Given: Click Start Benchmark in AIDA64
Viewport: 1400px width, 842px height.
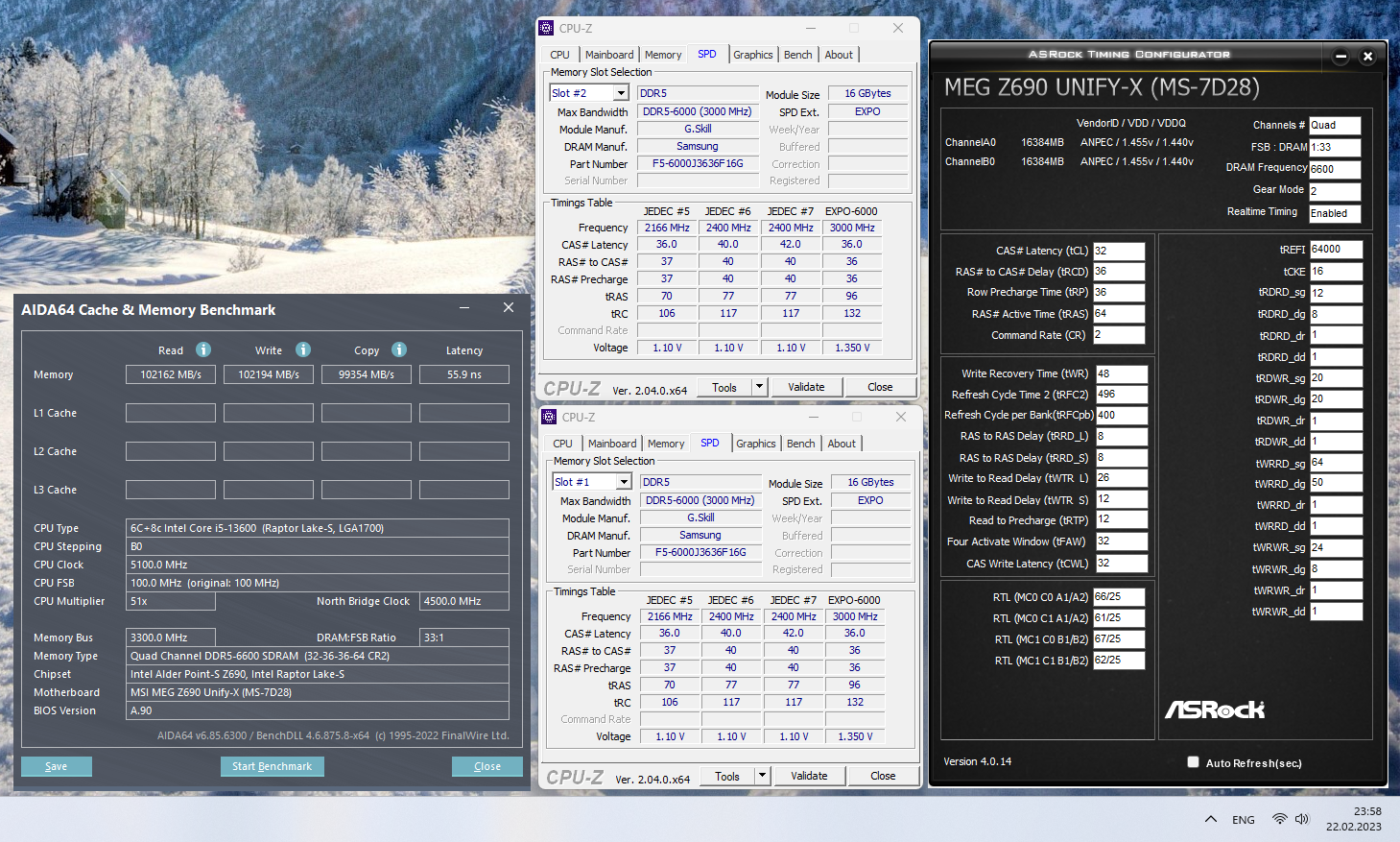Looking at the screenshot, I should (x=272, y=766).
